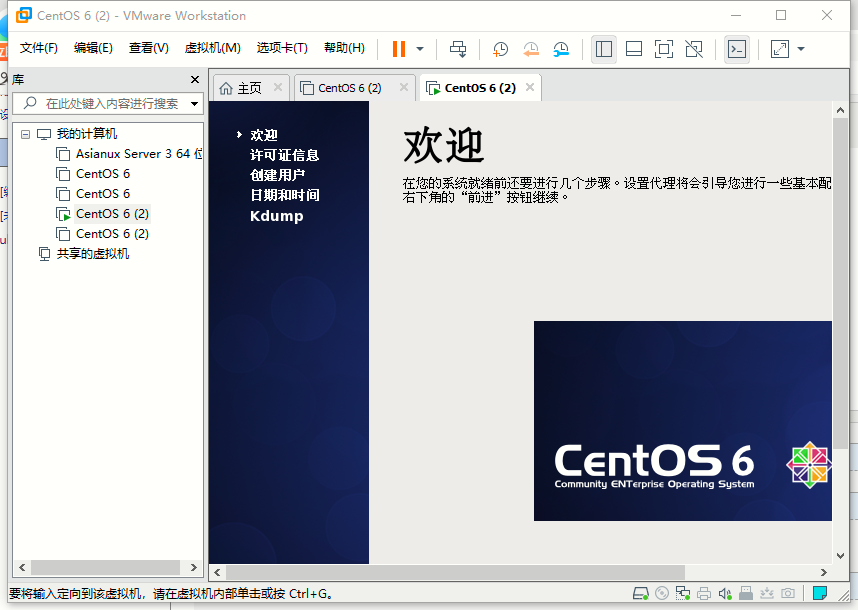Open the 文件(F) menu
The height and width of the screenshot is (610, 858).
pos(38,48)
